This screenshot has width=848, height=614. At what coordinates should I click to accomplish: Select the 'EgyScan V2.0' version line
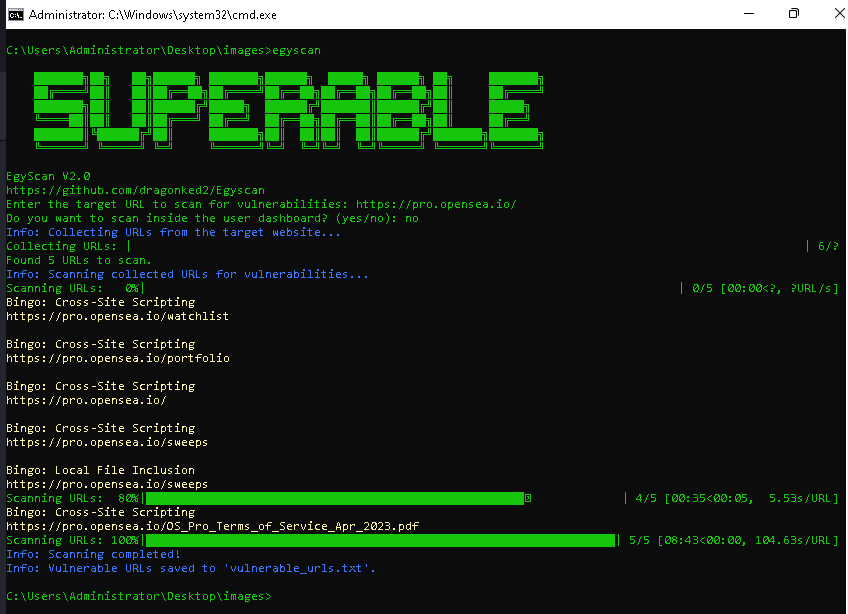(x=48, y=176)
